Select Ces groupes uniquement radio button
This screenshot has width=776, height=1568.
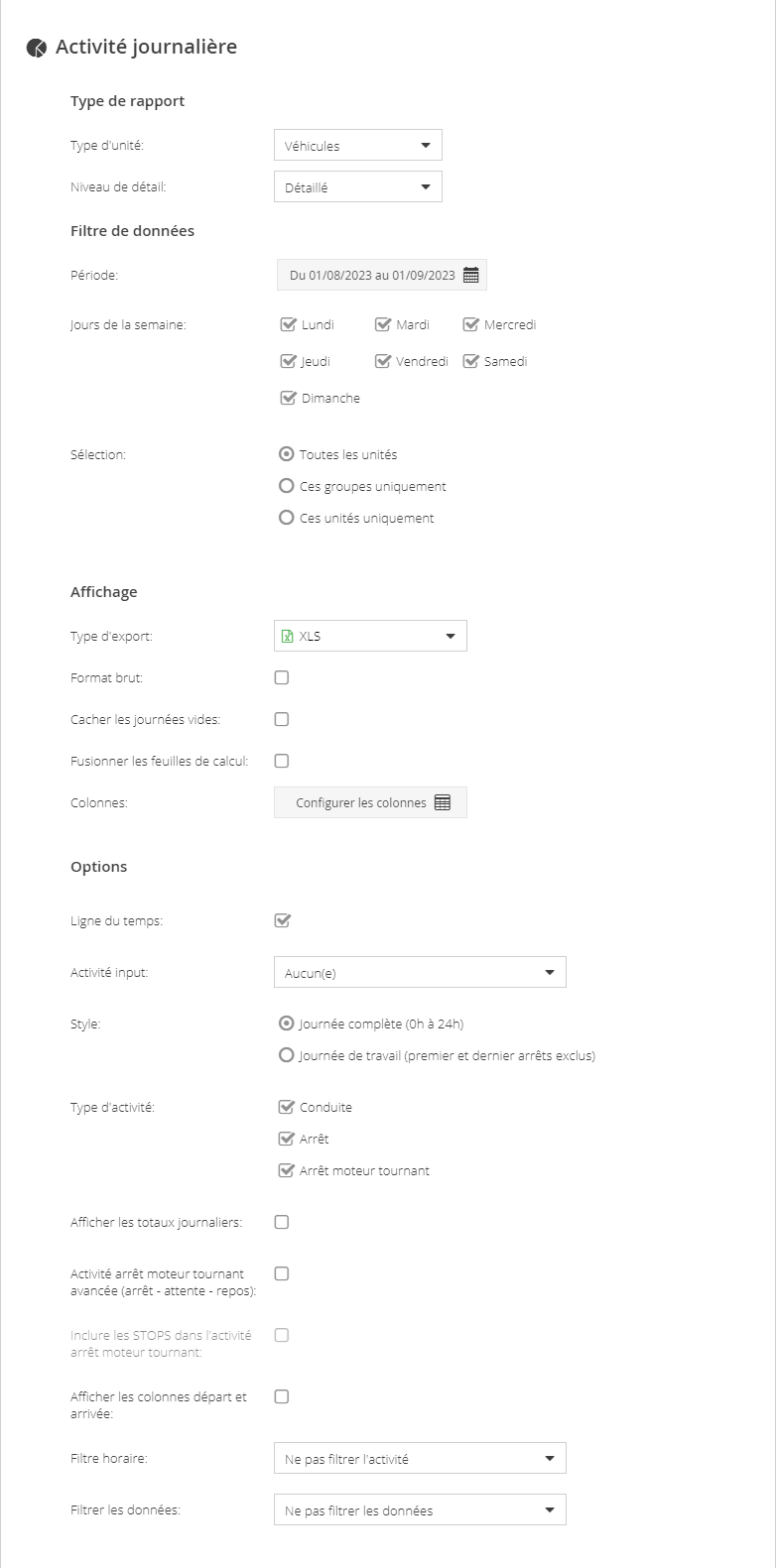(287, 486)
